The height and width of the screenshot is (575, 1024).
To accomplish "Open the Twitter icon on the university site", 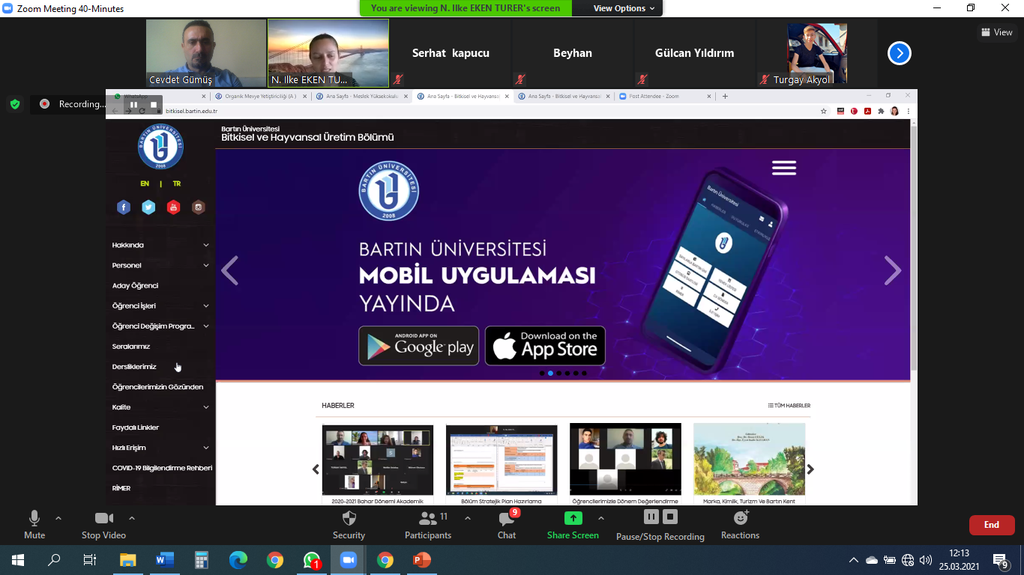I will [x=148, y=207].
